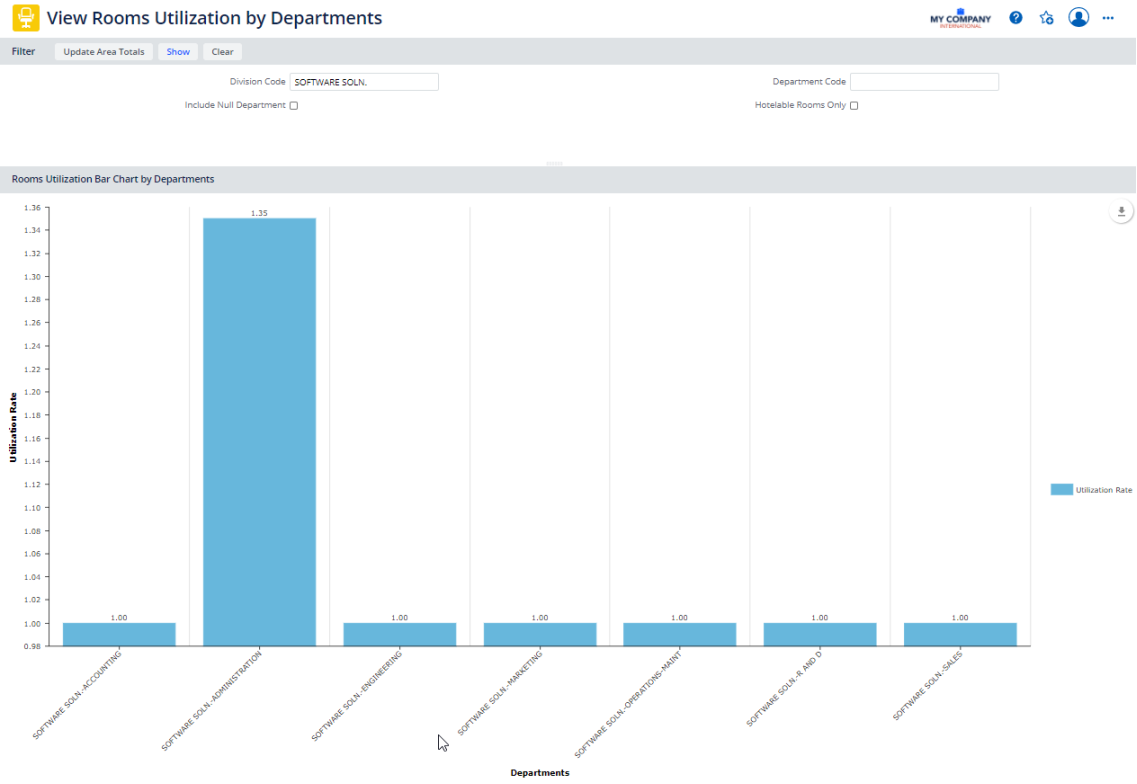Image resolution: width=1137 pixels, height=784 pixels.
Task: Open the Help icon in the header
Action: click(x=1015, y=17)
